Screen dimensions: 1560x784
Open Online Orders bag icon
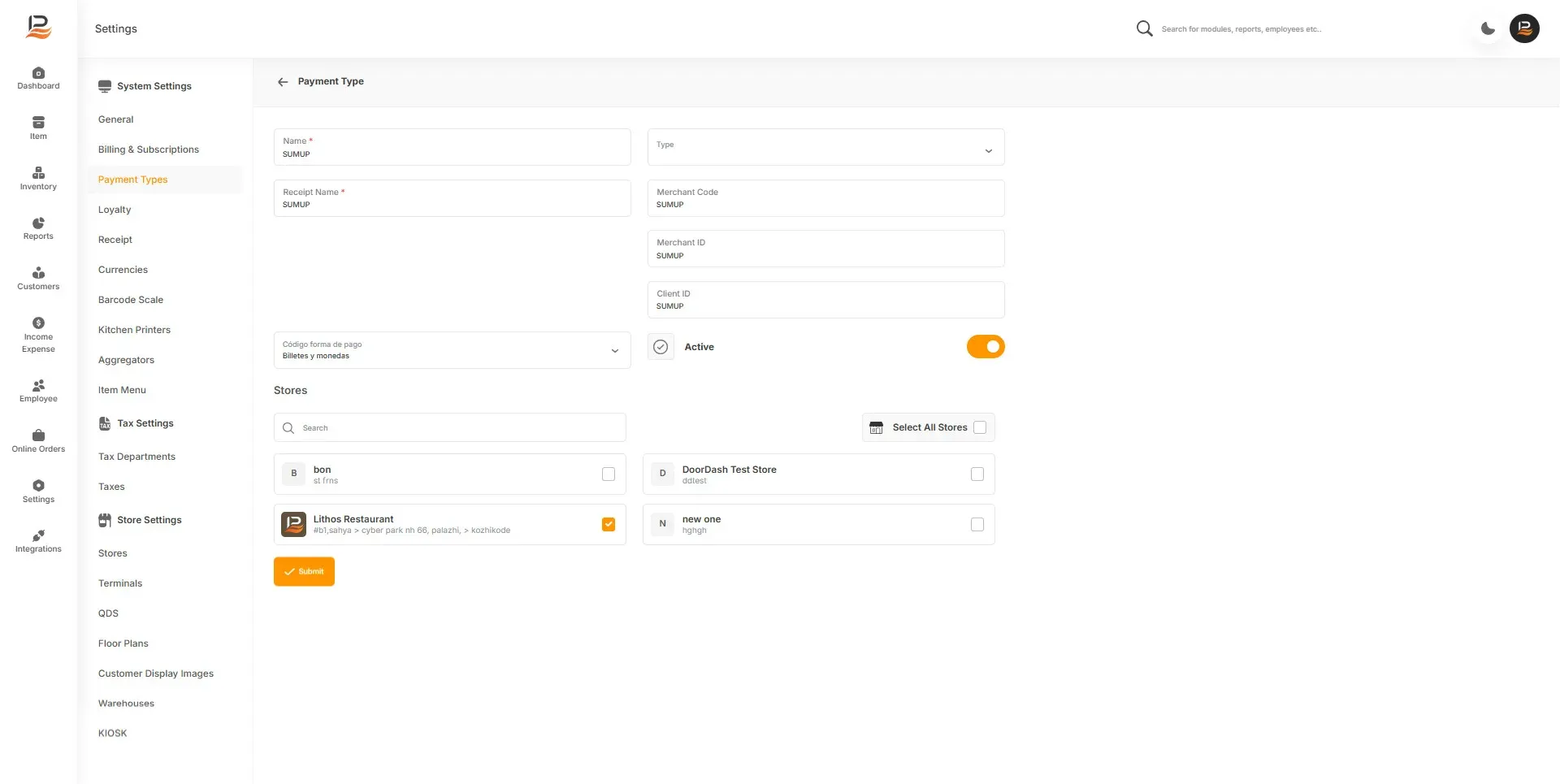(x=38, y=435)
